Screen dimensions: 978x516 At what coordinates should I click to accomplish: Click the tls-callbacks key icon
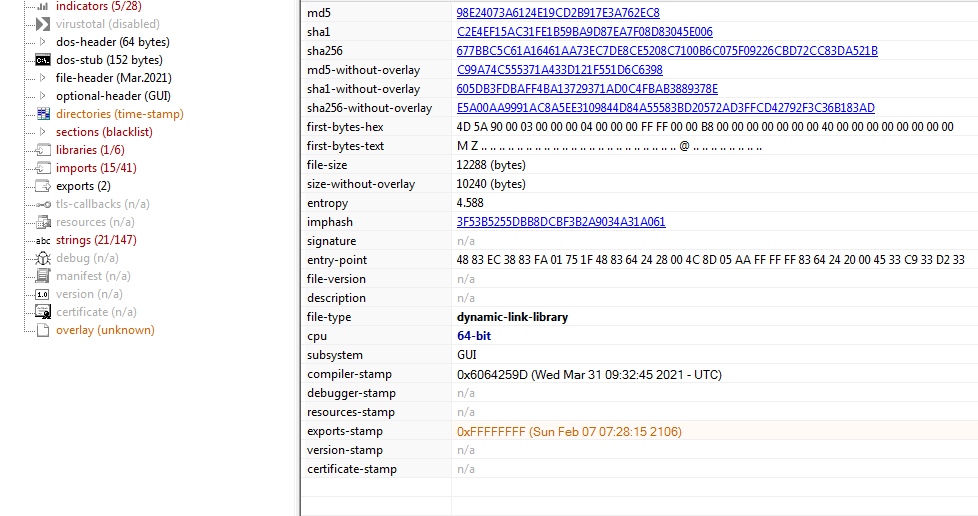coord(43,204)
